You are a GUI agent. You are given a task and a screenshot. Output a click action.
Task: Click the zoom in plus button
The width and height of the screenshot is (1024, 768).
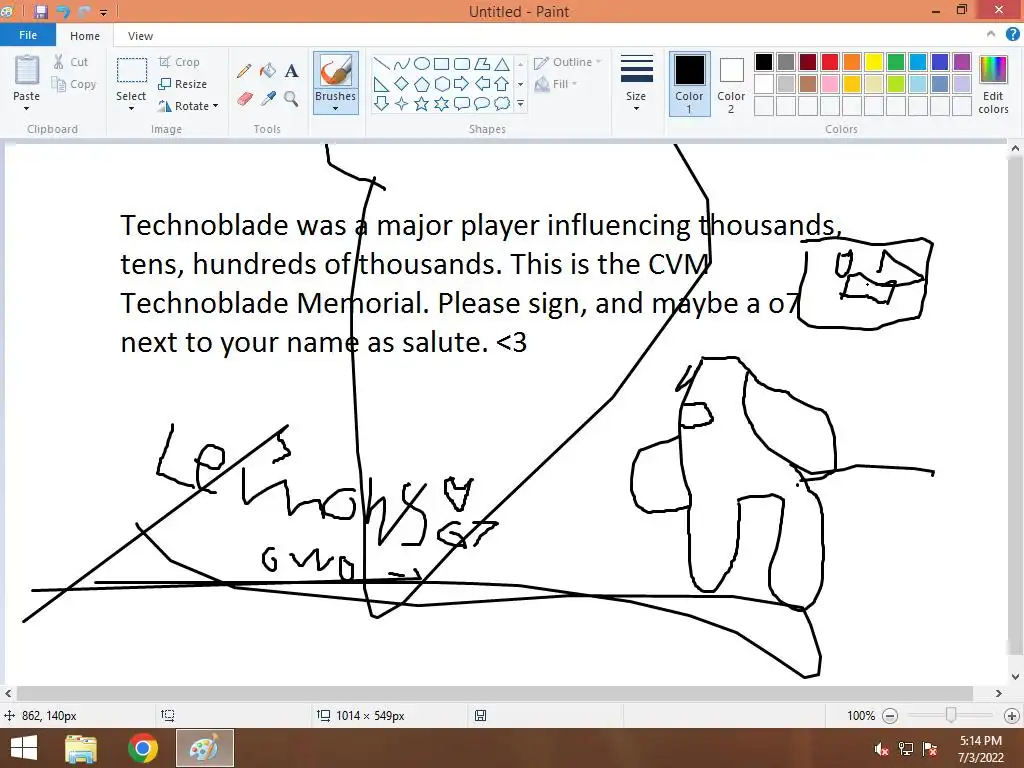[x=1012, y=716]
